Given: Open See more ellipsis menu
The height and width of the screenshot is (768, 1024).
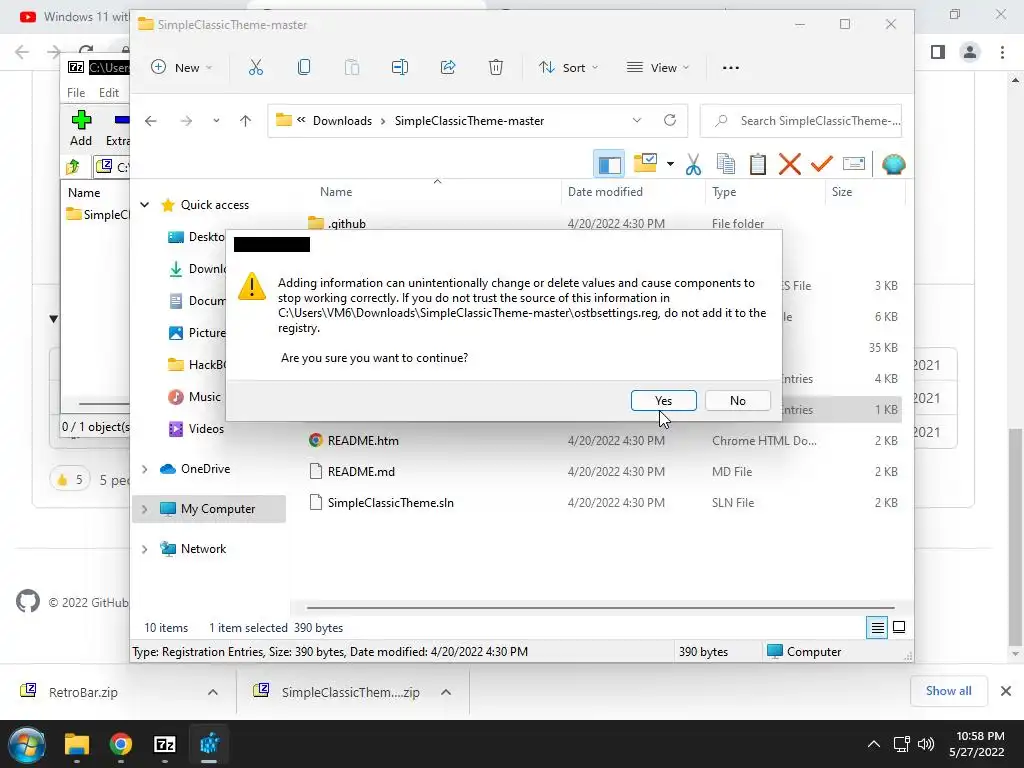Looking at the screenshot, I should click(x=731, y=67).
